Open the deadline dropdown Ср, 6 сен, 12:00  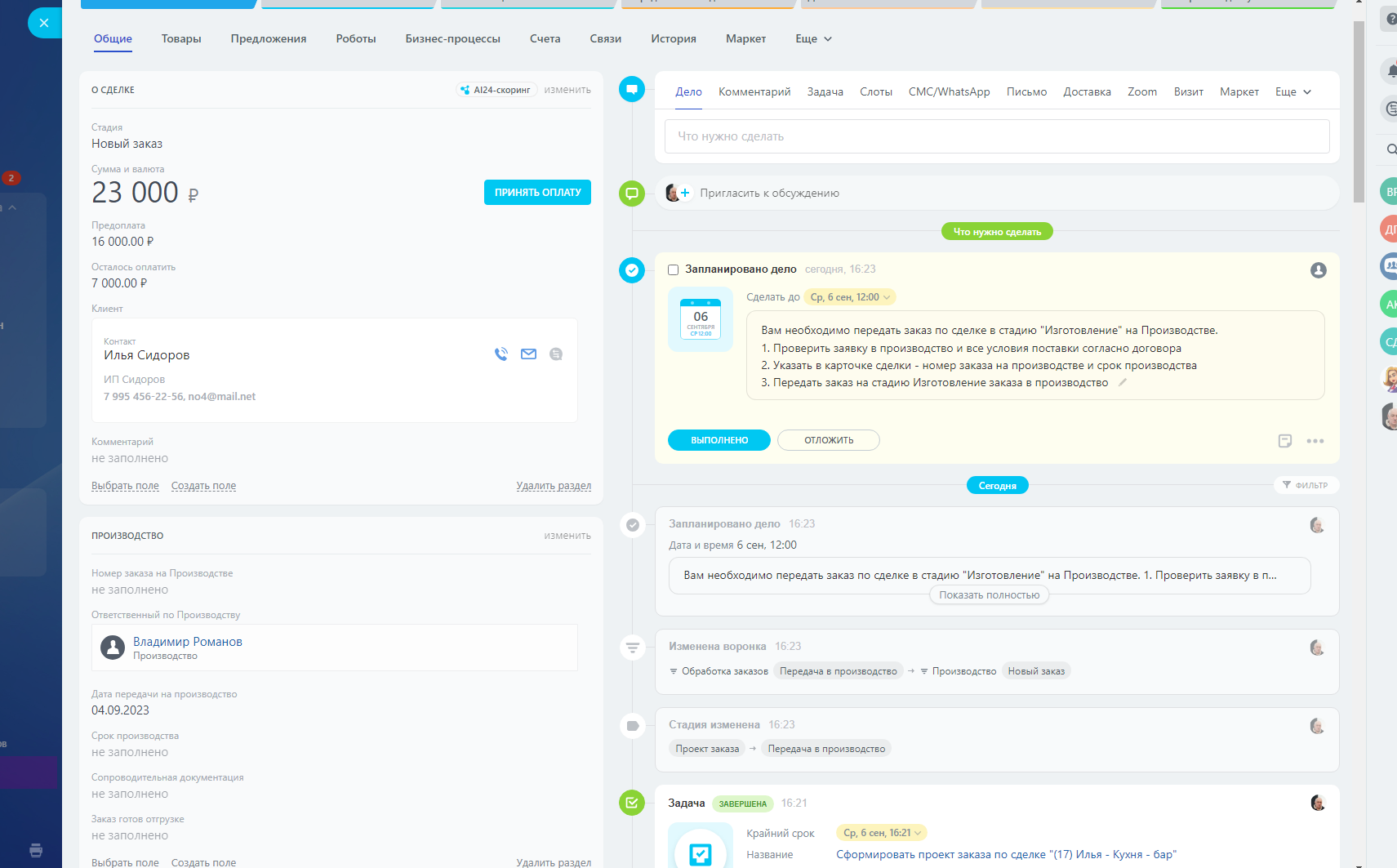pyautogui.click(x=849, y=297)
